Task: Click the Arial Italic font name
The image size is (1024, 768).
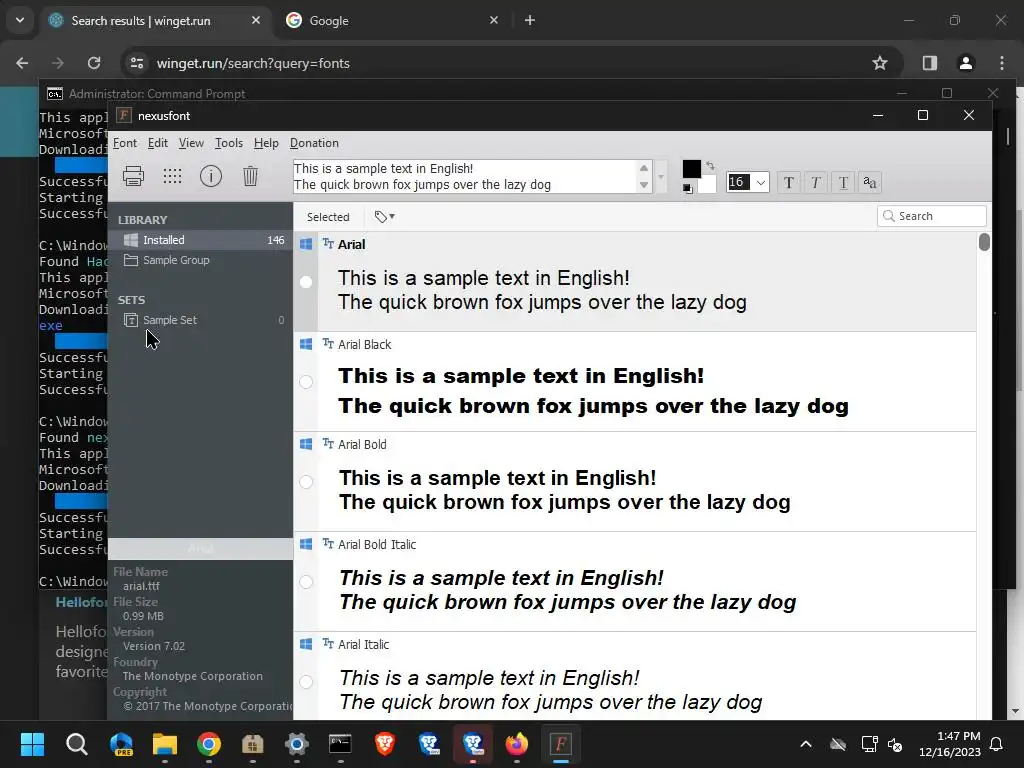Action: click(363, 644)
